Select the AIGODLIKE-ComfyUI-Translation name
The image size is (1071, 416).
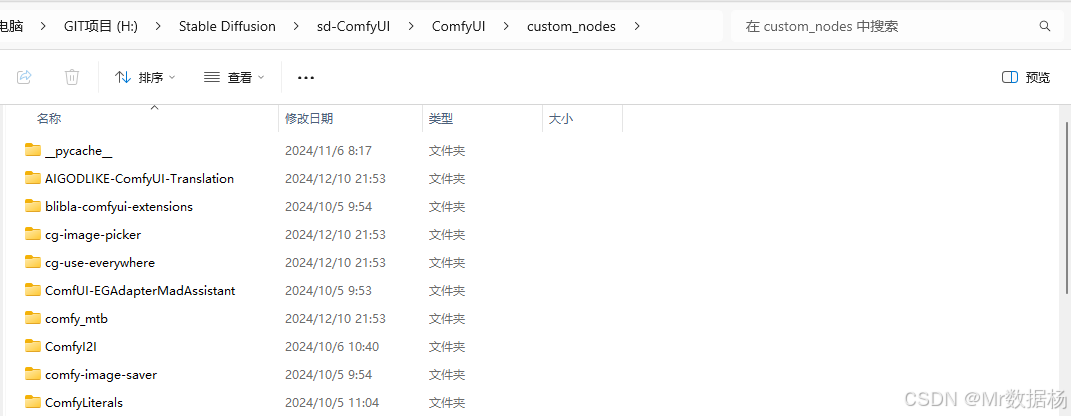[x=139, y=179]
